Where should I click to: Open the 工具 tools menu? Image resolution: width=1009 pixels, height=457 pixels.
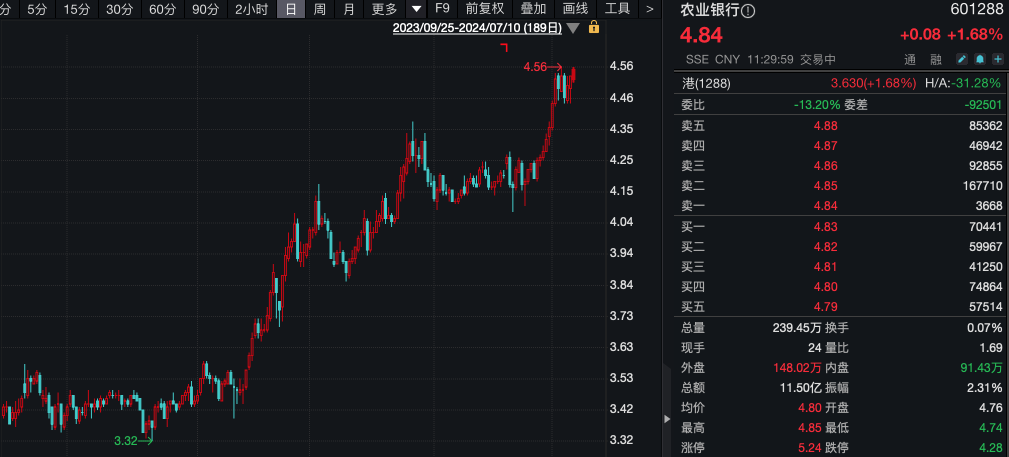(x=618, y=9)
